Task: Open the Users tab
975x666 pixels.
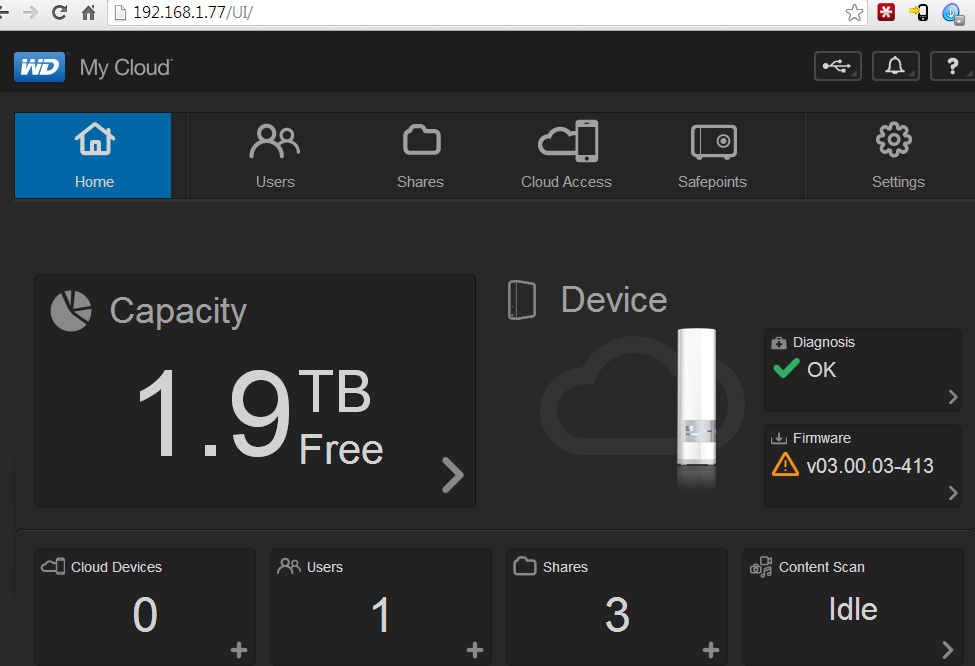Action: (x=275, y=155)
